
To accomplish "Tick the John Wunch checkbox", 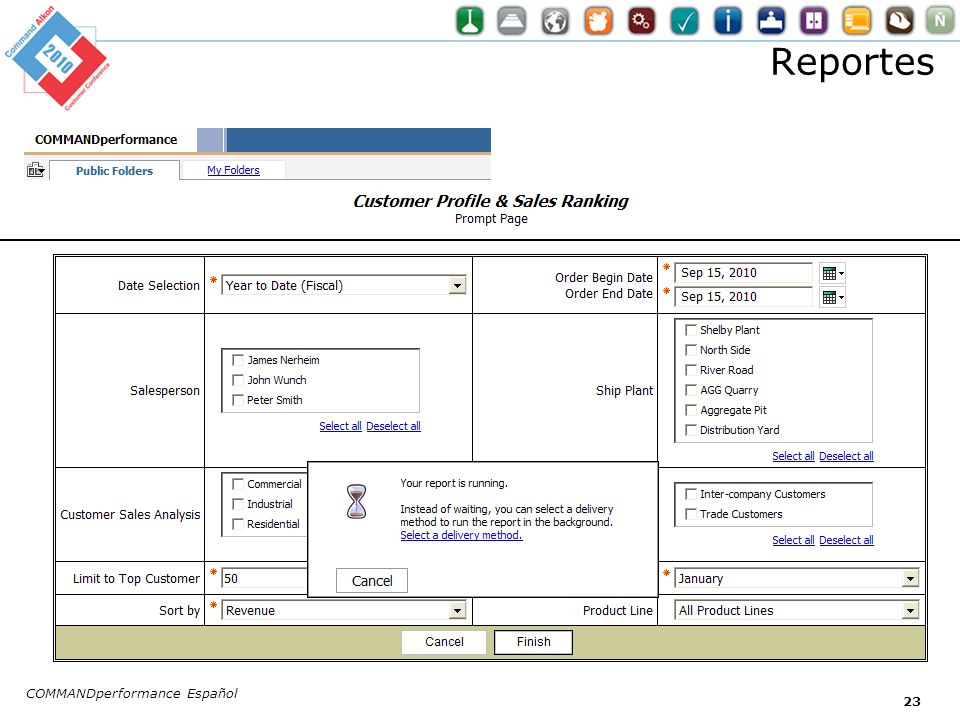I will 238,380.
